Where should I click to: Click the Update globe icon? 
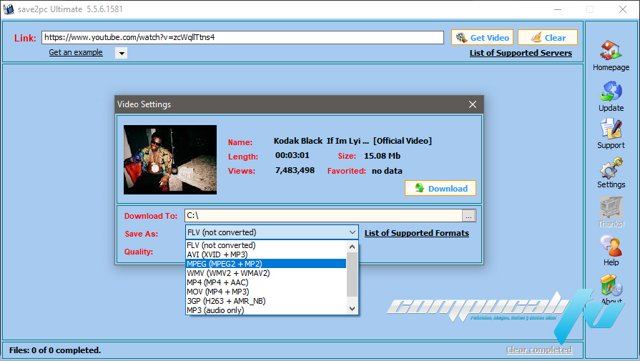coord(611,91)
